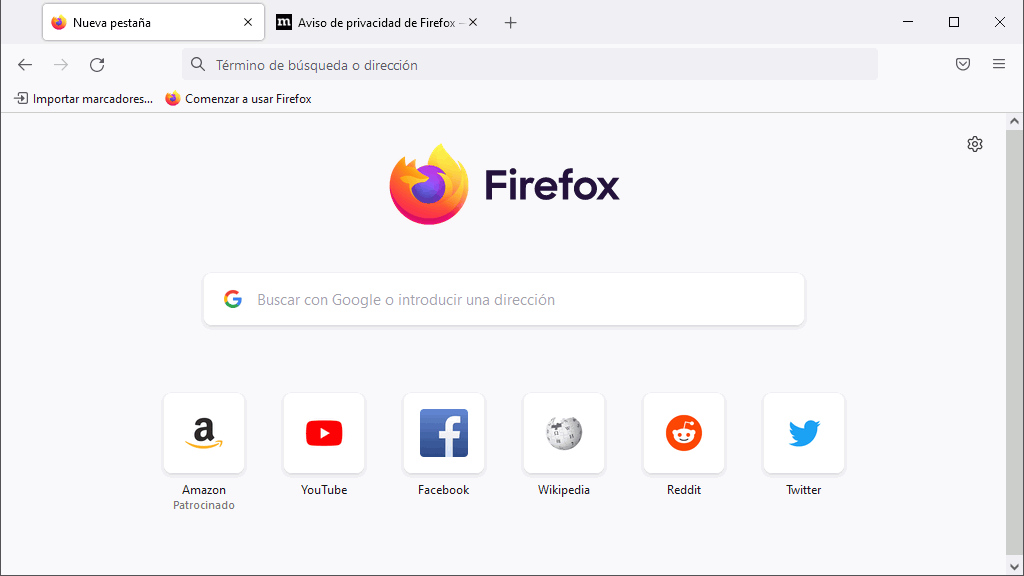Switch to Aviso de privacidad de Firefox tab
The height and width of the screenshot is (576, 1024).
coord(377,22)
